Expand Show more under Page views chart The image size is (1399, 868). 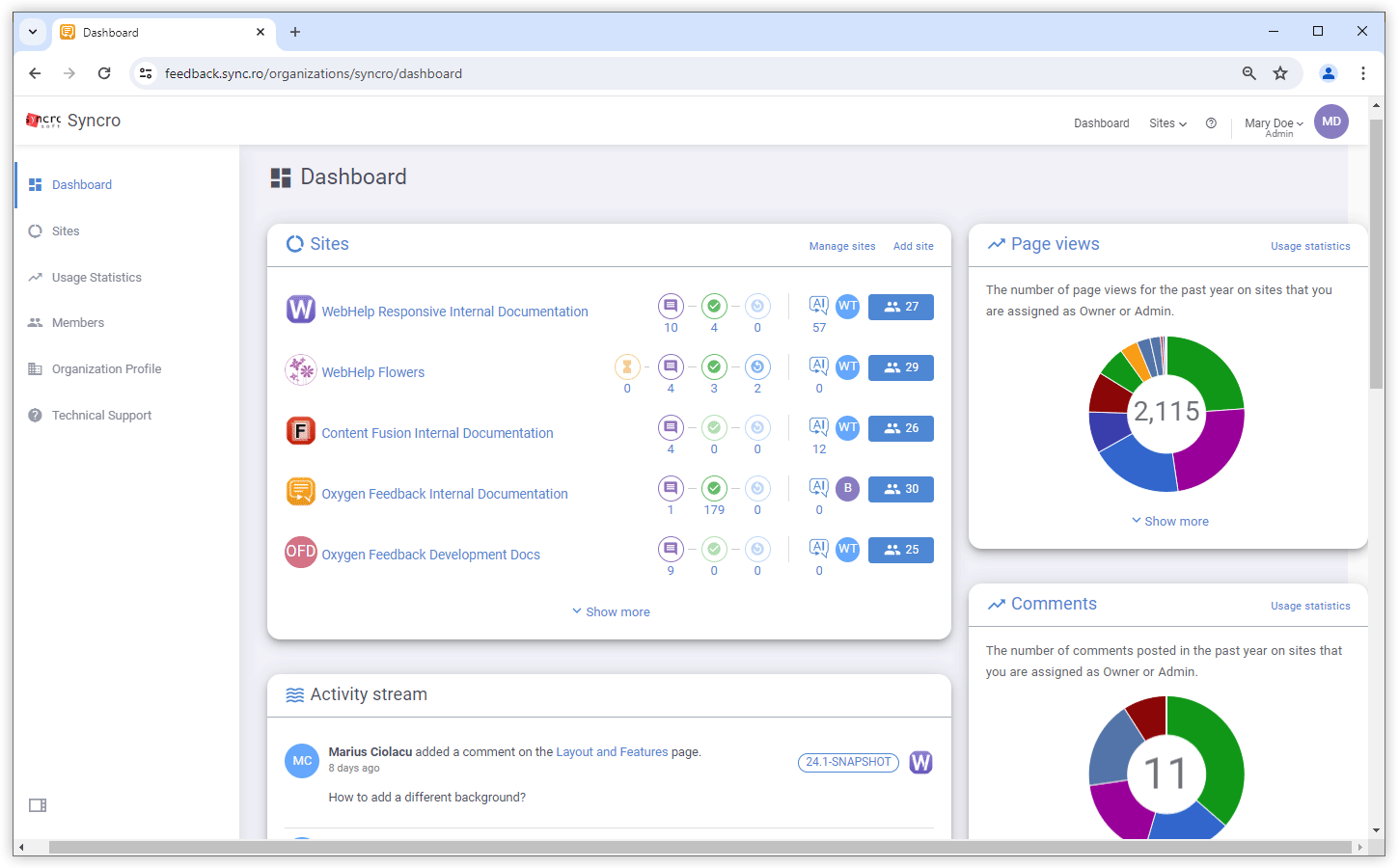tap(1169, 522)
